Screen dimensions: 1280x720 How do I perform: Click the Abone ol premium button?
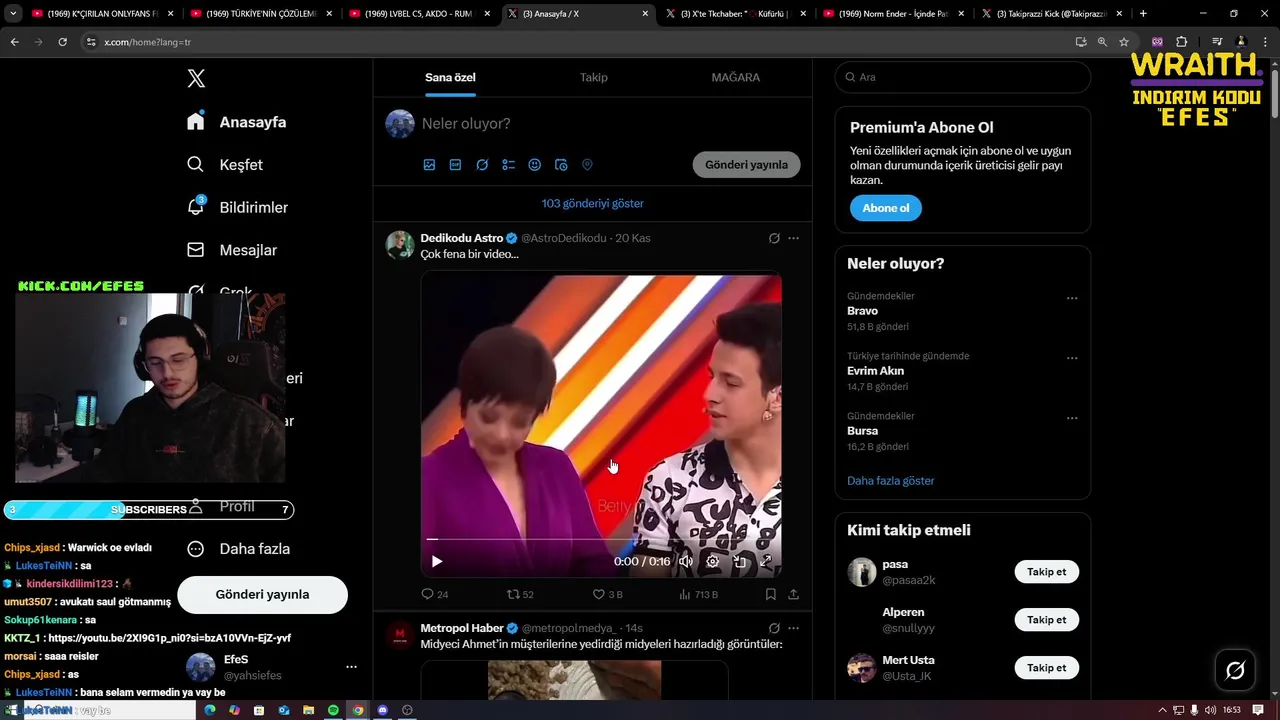coord(886,208)
